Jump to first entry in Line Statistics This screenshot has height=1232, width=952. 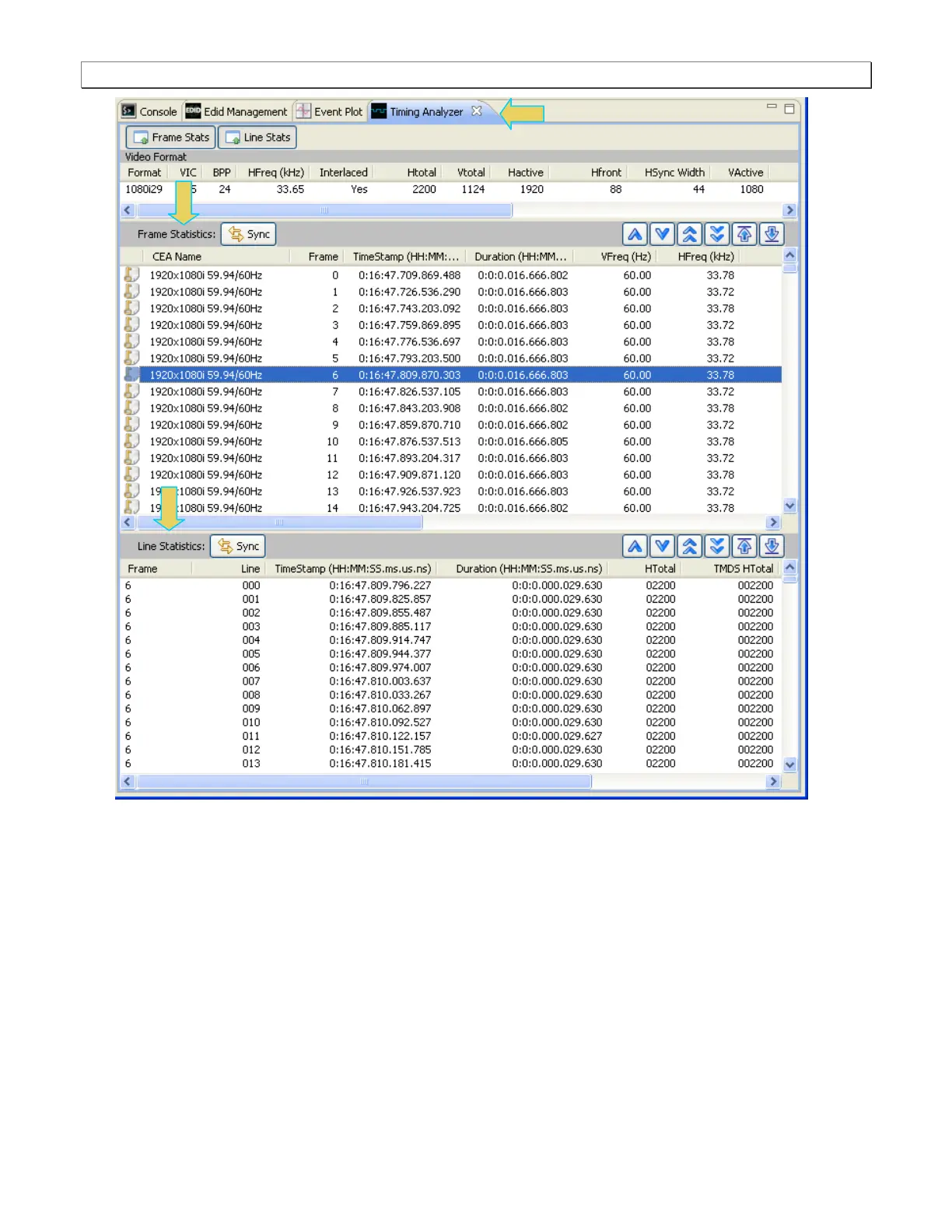[744, 546]
